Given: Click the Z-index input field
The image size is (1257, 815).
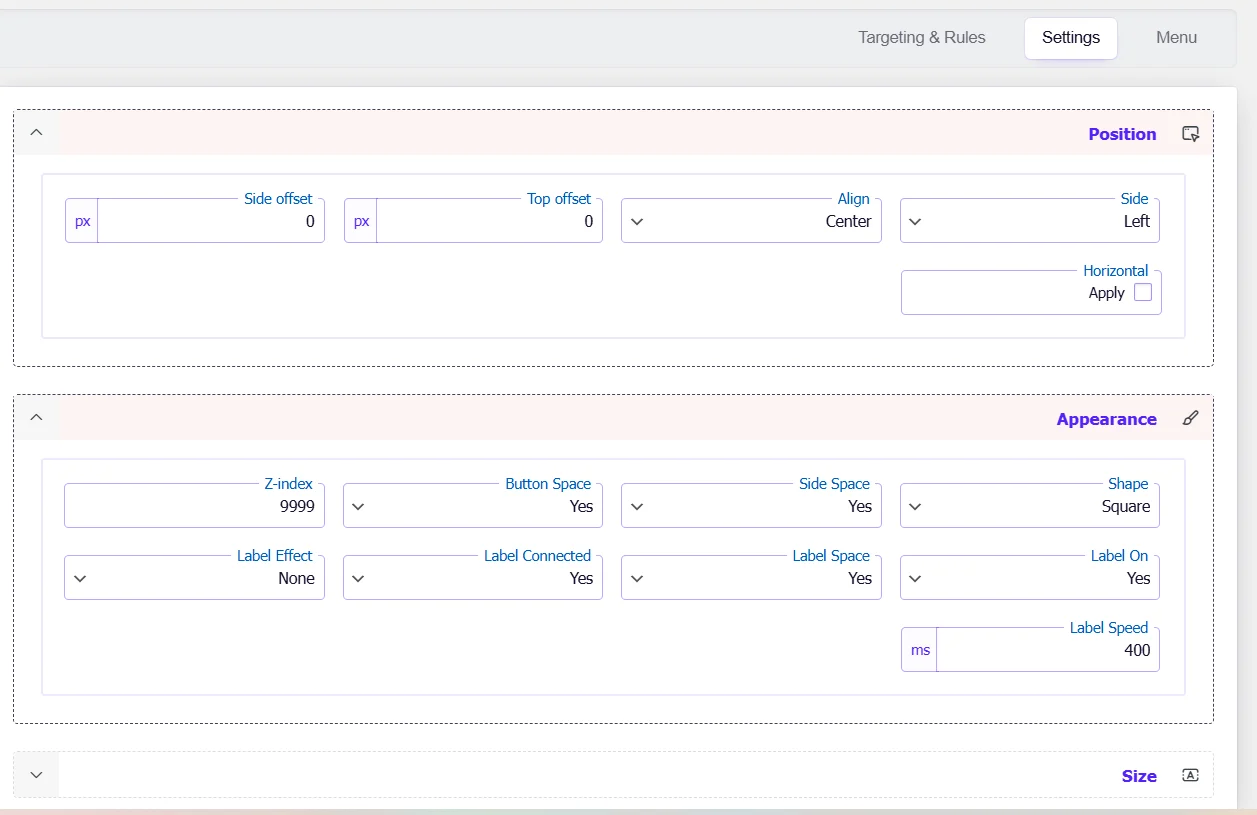Looking at the screenshot, I should click(194, 507).
